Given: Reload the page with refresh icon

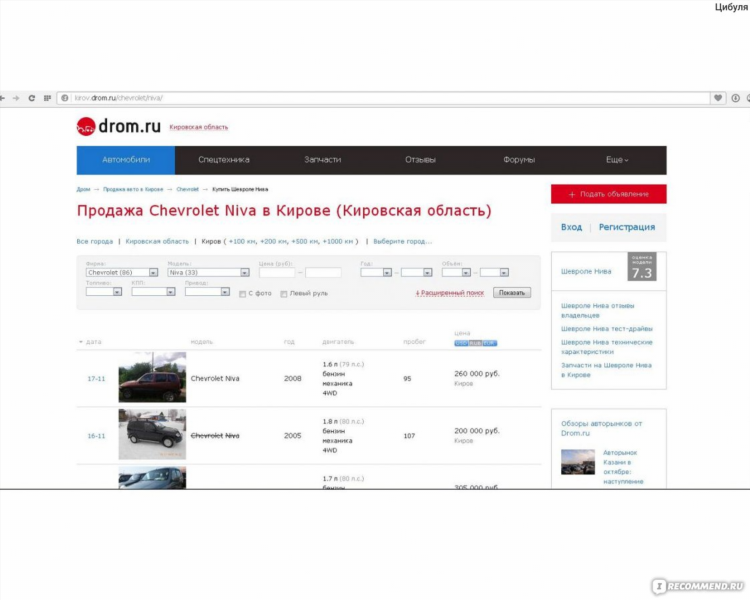Looking at the screenshot, I should click(x=32, y=98).
